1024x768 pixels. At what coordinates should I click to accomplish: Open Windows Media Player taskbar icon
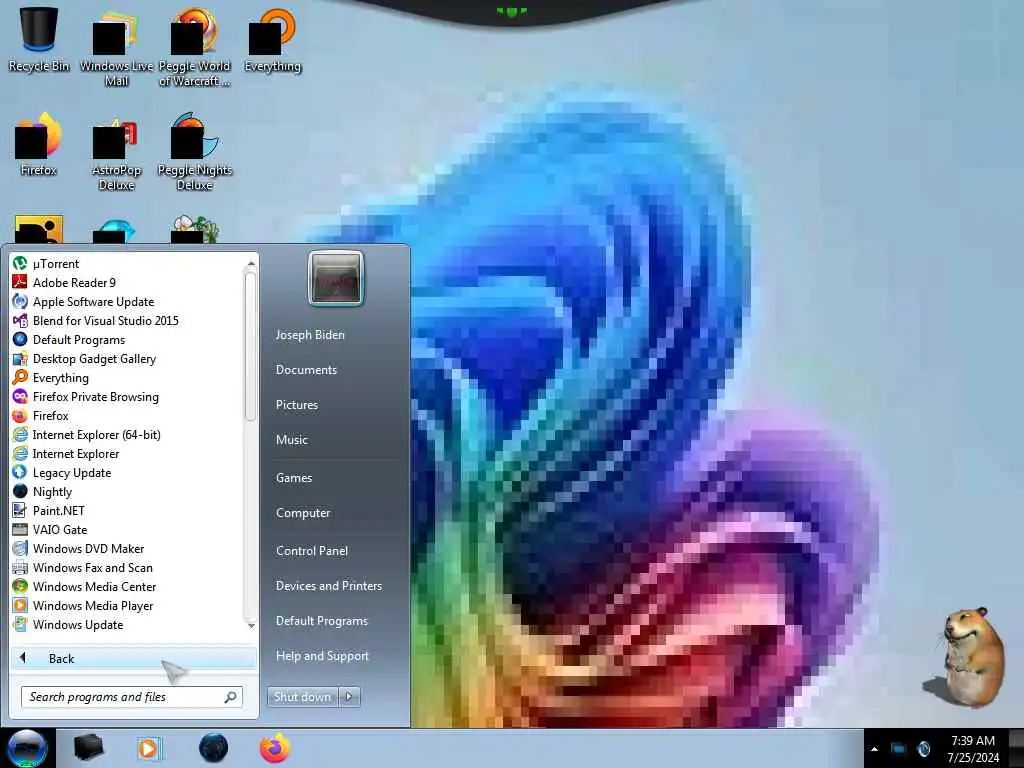(x=149, y=748)
